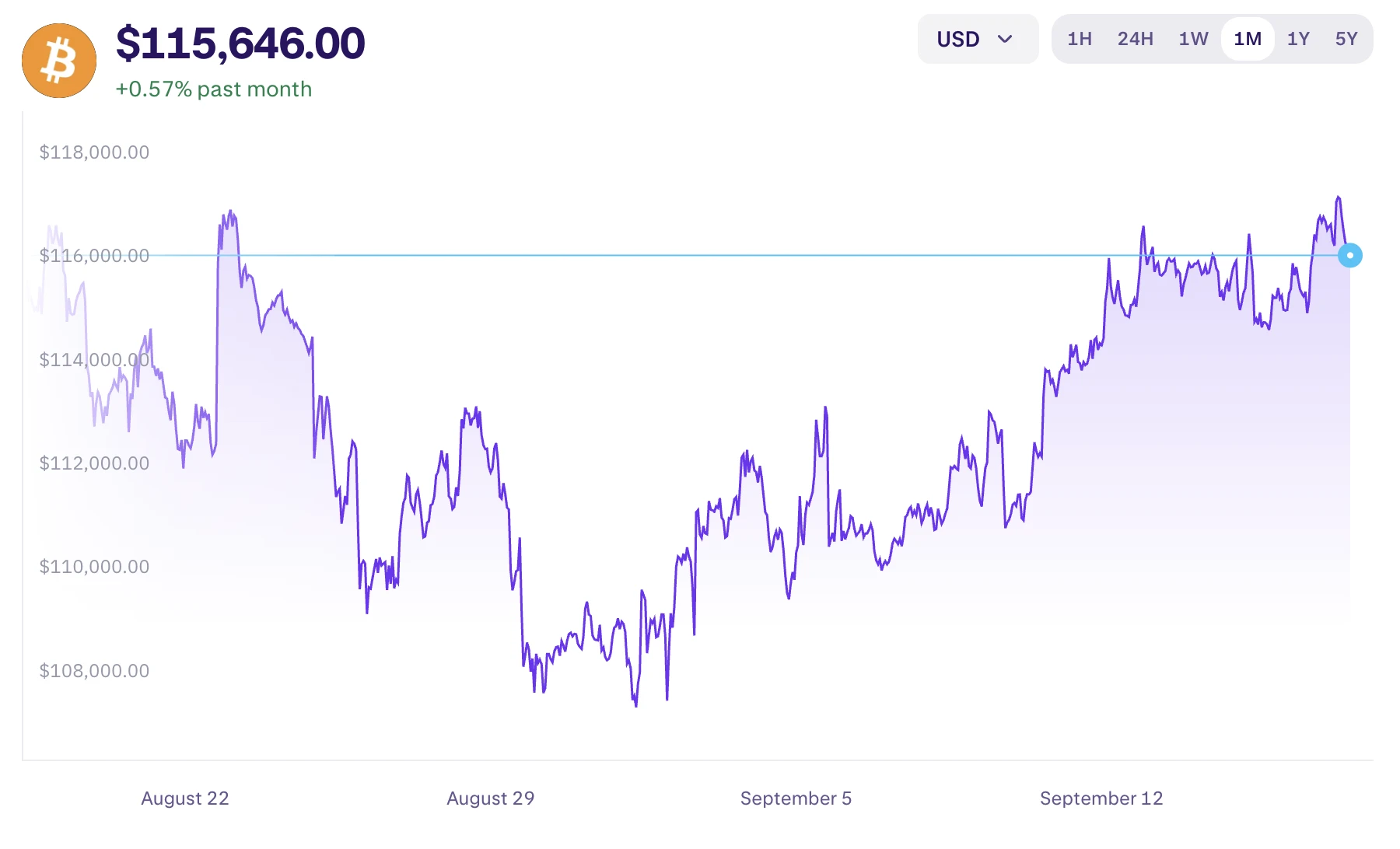Image resolution: width=1400 pixels, height=849 pixels.
Task: Click the $110,000.00 axis label
Action: [94, 567]
